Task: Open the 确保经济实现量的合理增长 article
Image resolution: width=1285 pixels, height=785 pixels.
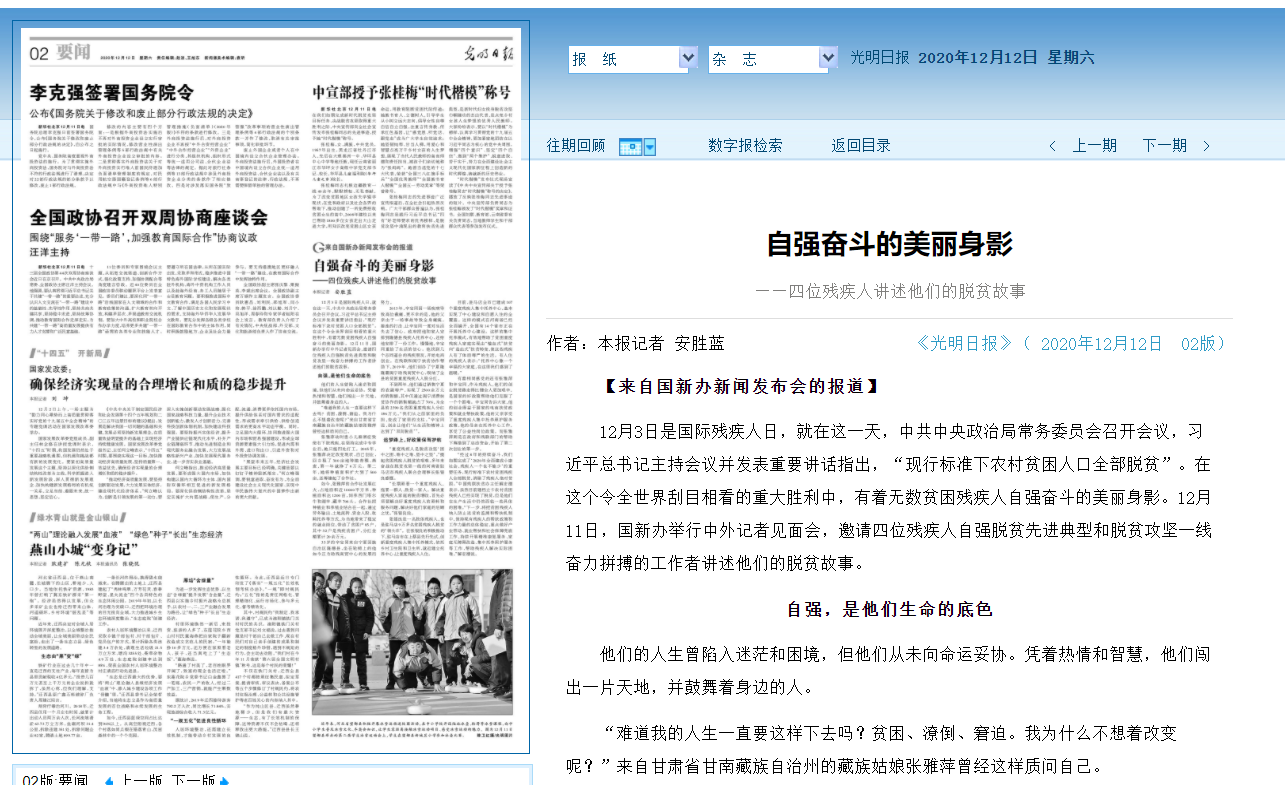Action: 158,383
